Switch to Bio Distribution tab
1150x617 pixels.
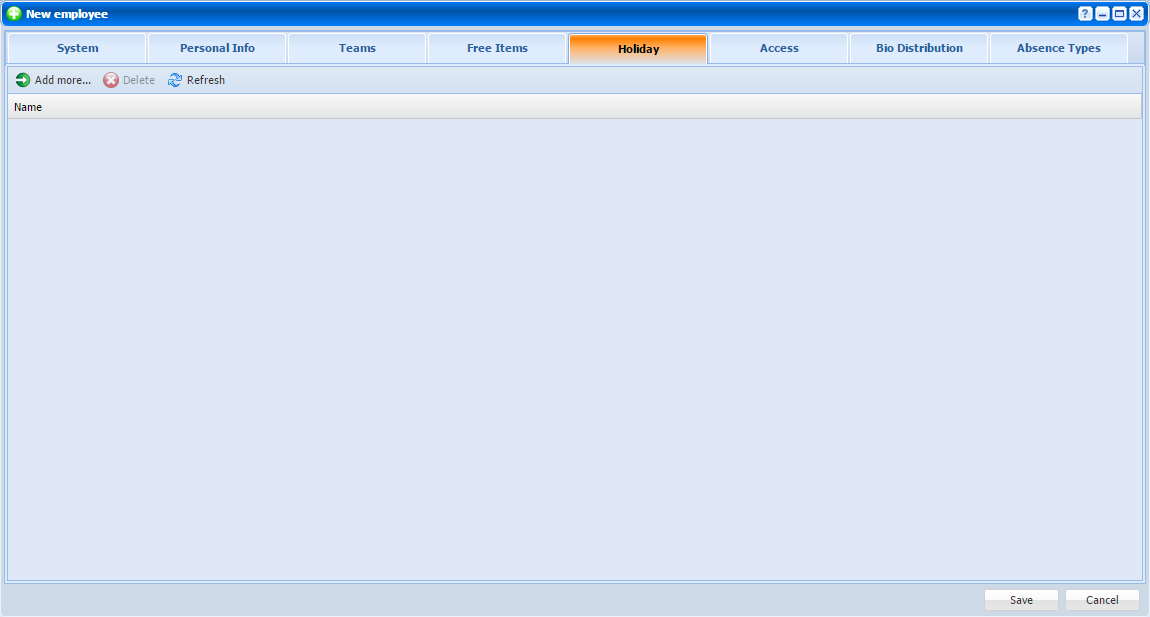pyautogui.click(x=919, y=48)
